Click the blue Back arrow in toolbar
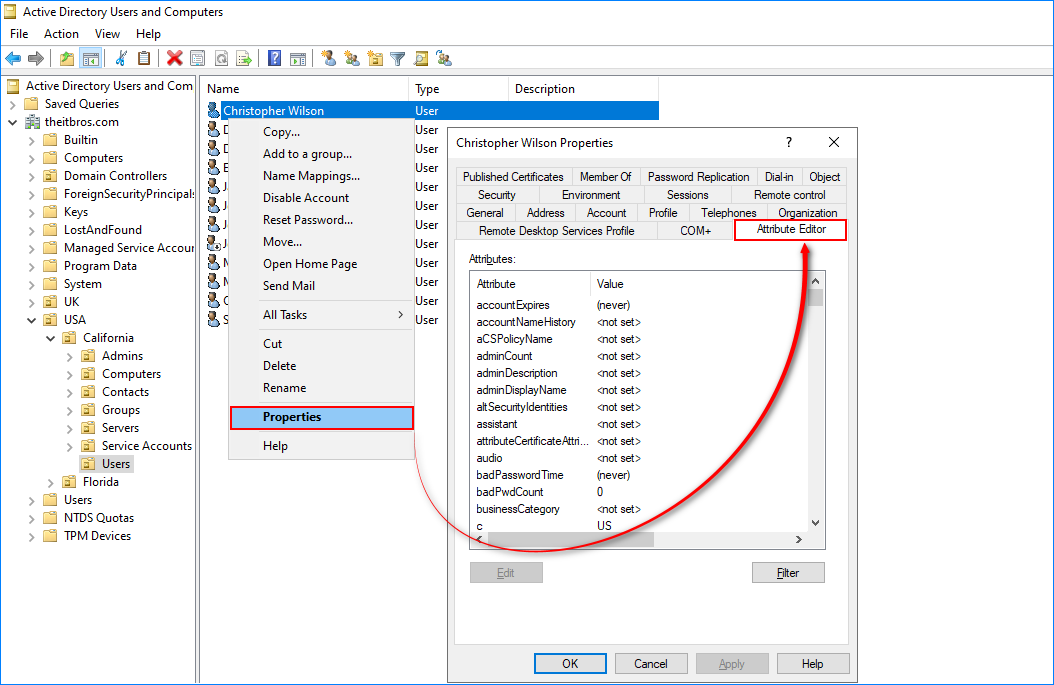The height and width of the screenshot is (685, 1054). click(x=13, y=58)
